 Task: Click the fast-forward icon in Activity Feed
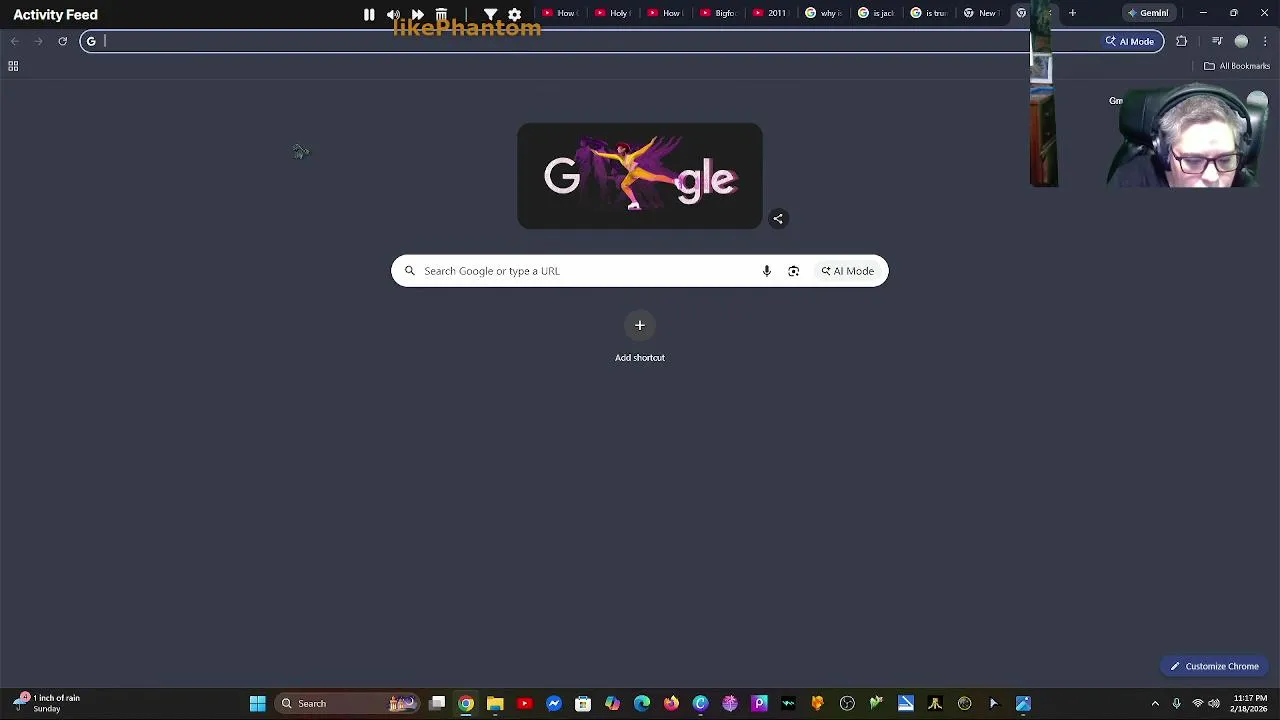pyautogui.click(x=417, y=14)
